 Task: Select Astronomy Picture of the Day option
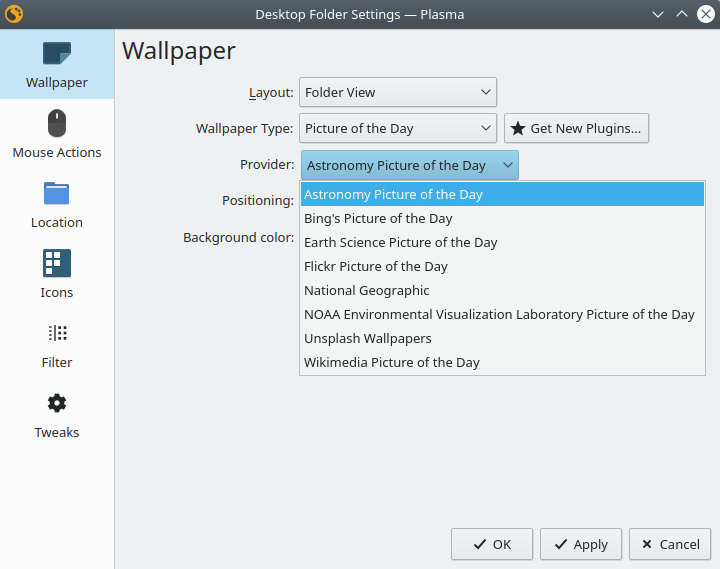tap(394, 194)
